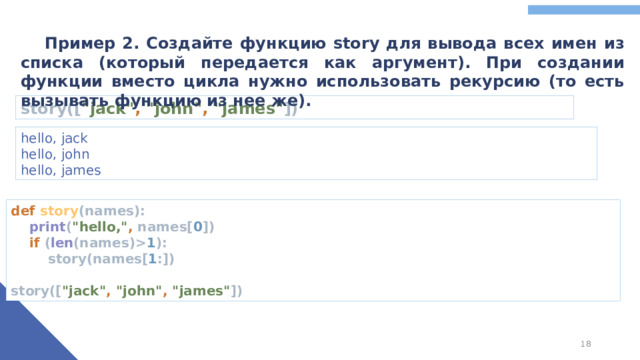Viewport: 640px width, 360px height.
Task: Click the code line "if (len(names)>1):"
Action: coord(98,243)
